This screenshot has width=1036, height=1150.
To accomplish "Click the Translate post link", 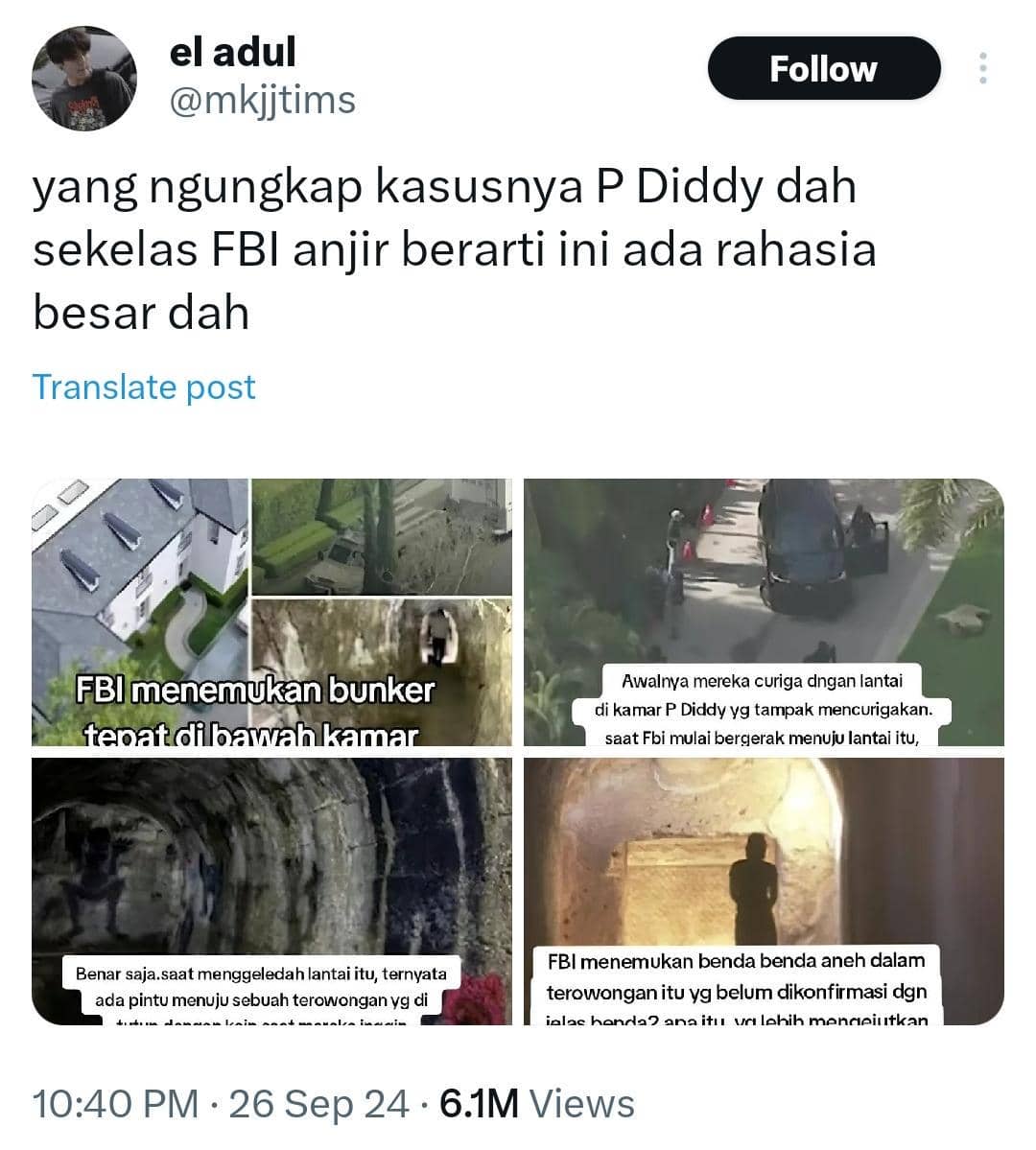I will (x=144, y=387).
